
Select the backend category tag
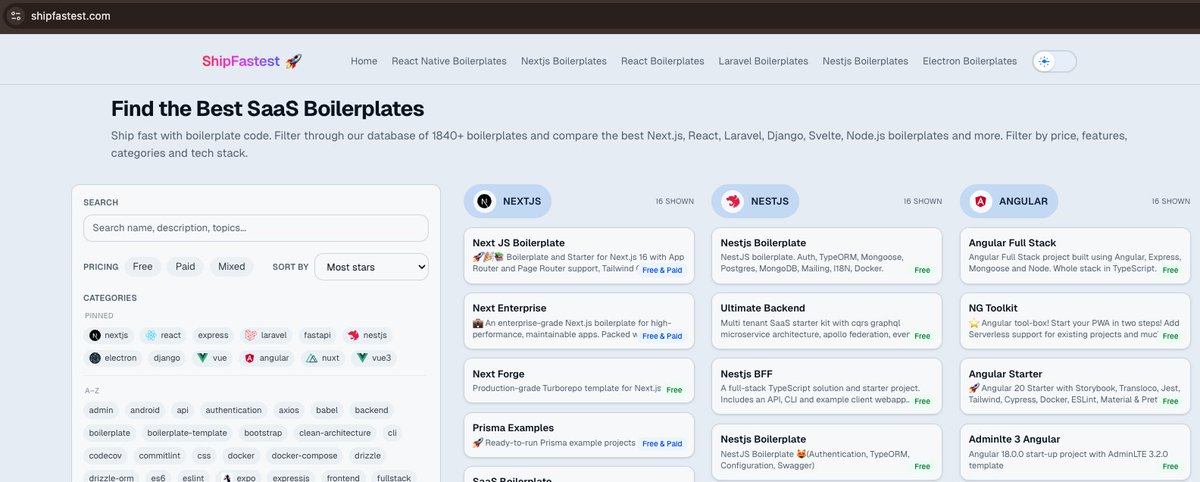(372, 410)
